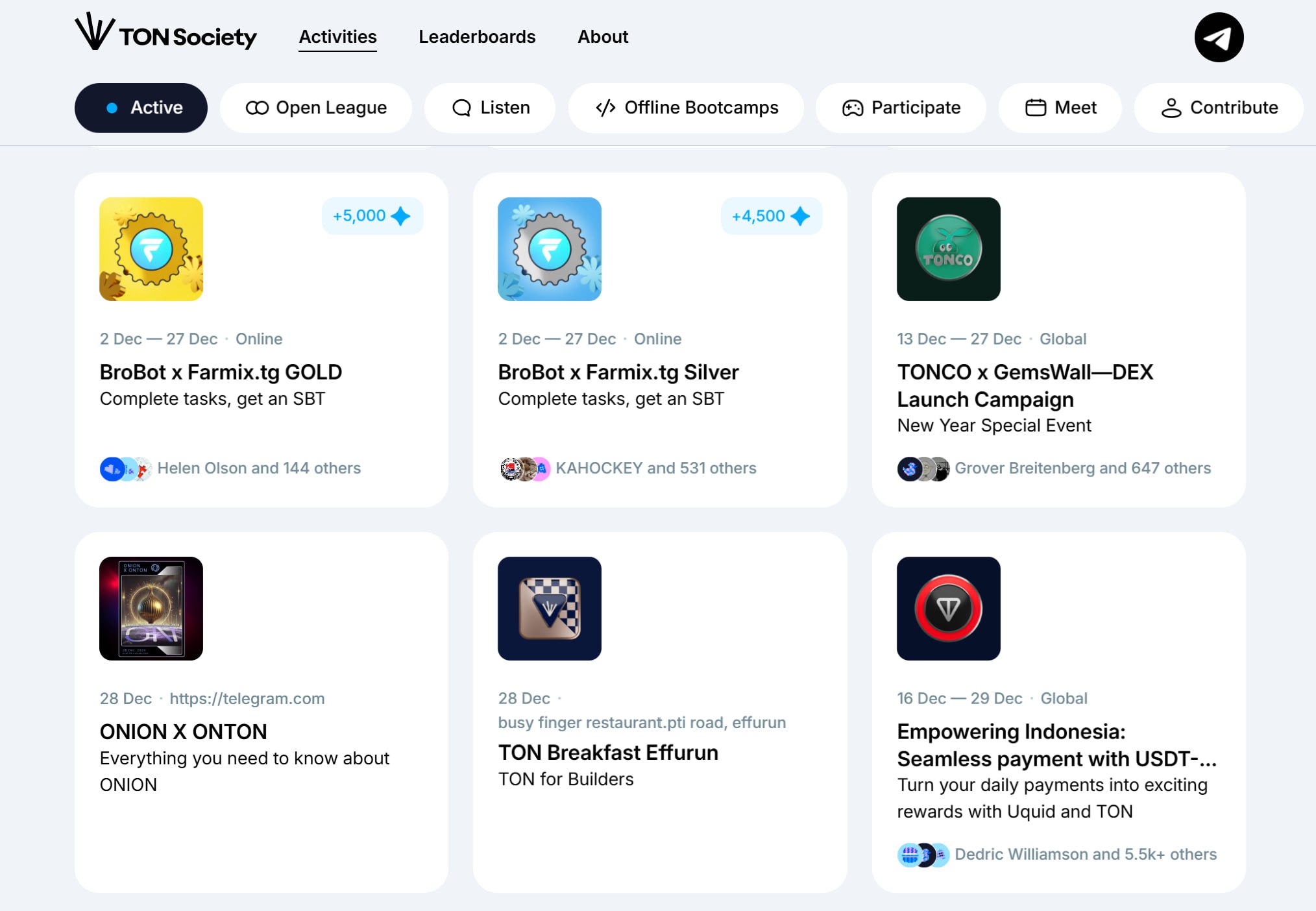The height and width of the screenshot is (911, 1316).
Task: Click participant avatars beside Grover Breitenberg
Action: 923,469
